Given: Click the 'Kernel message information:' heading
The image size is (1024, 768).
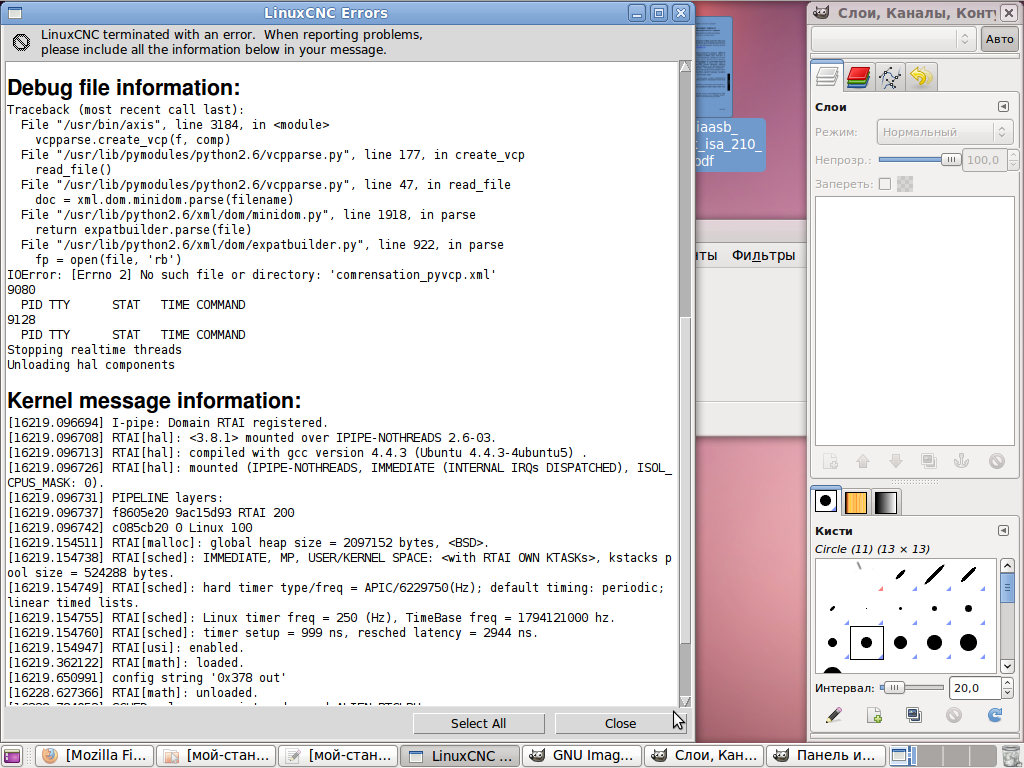Looking at the screenshot, I should [154, 400].
